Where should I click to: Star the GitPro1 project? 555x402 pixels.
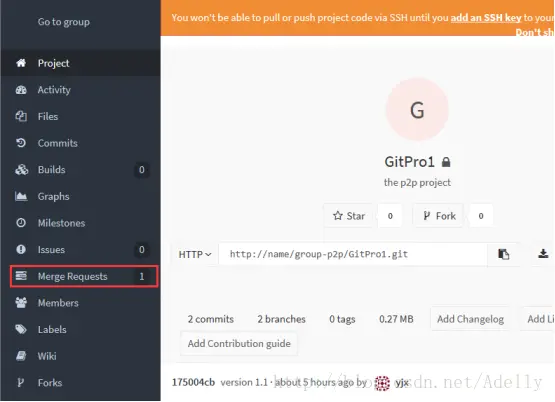(x=348, y=216)
